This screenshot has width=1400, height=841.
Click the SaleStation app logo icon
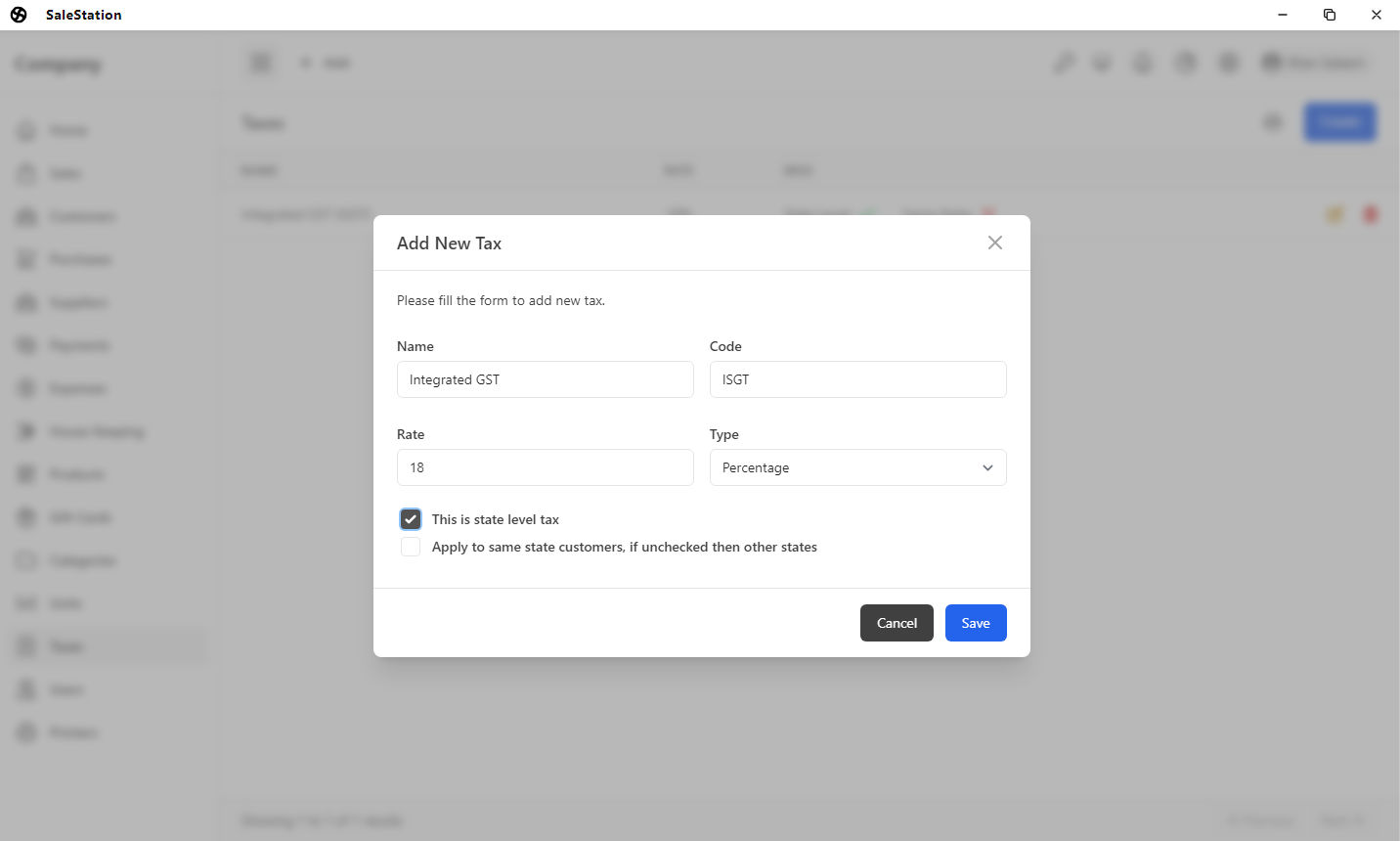click(19, 15)
